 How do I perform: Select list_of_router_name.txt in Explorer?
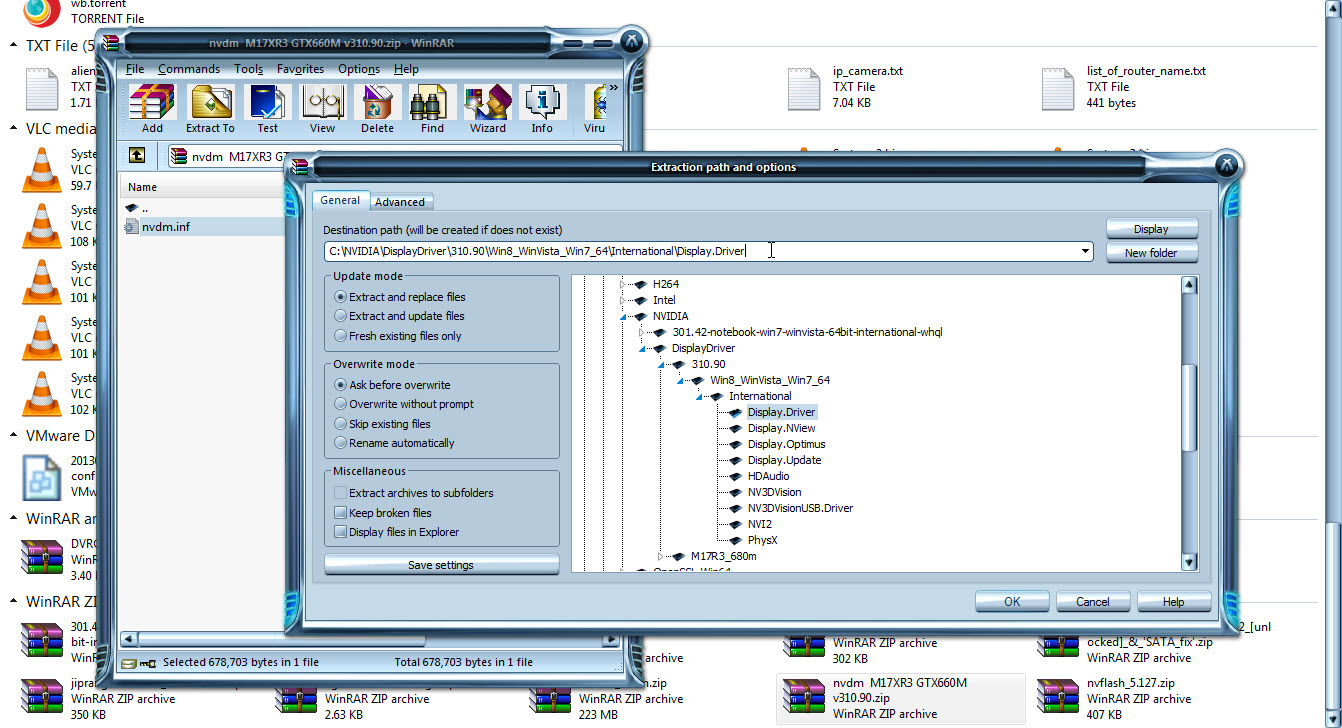pos(1123,88)
